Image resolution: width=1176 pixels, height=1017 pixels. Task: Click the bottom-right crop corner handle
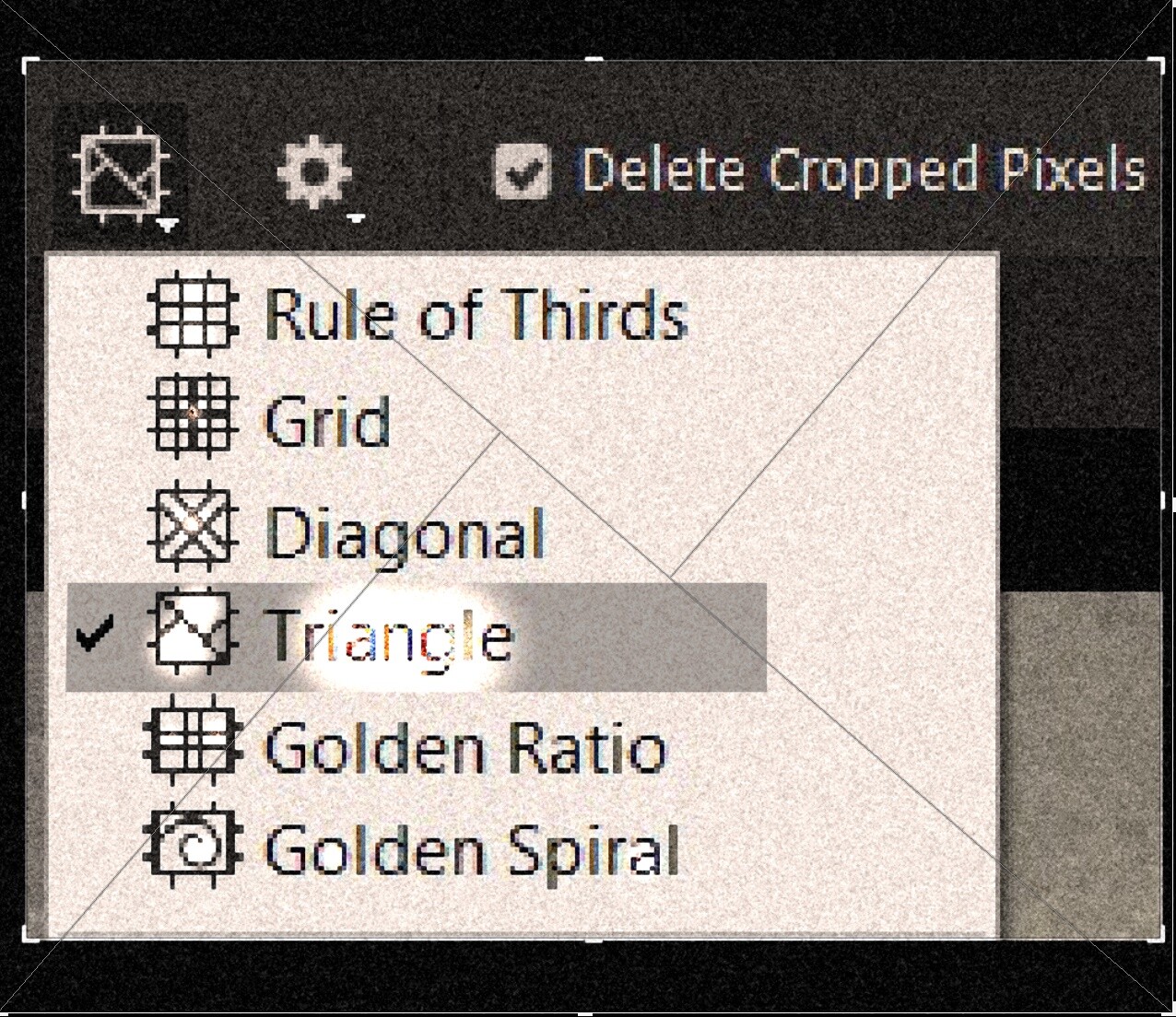(x=1154, y=930)
